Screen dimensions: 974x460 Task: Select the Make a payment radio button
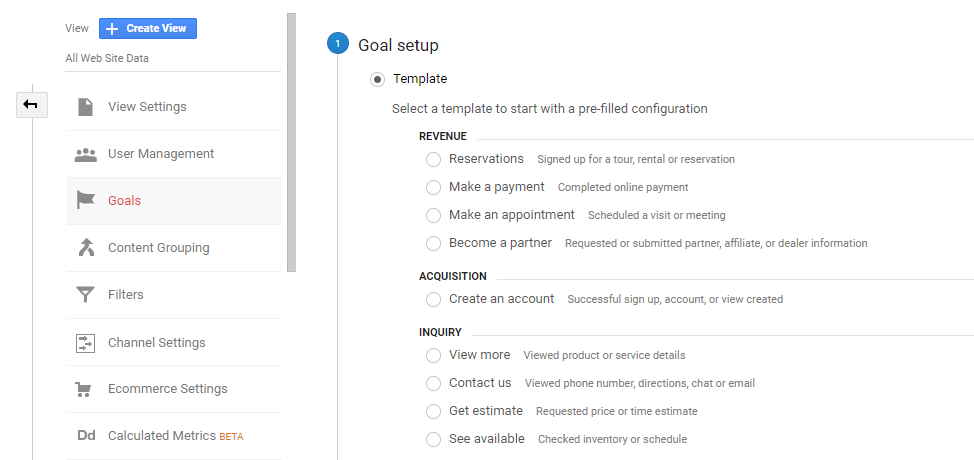point(433,187)
